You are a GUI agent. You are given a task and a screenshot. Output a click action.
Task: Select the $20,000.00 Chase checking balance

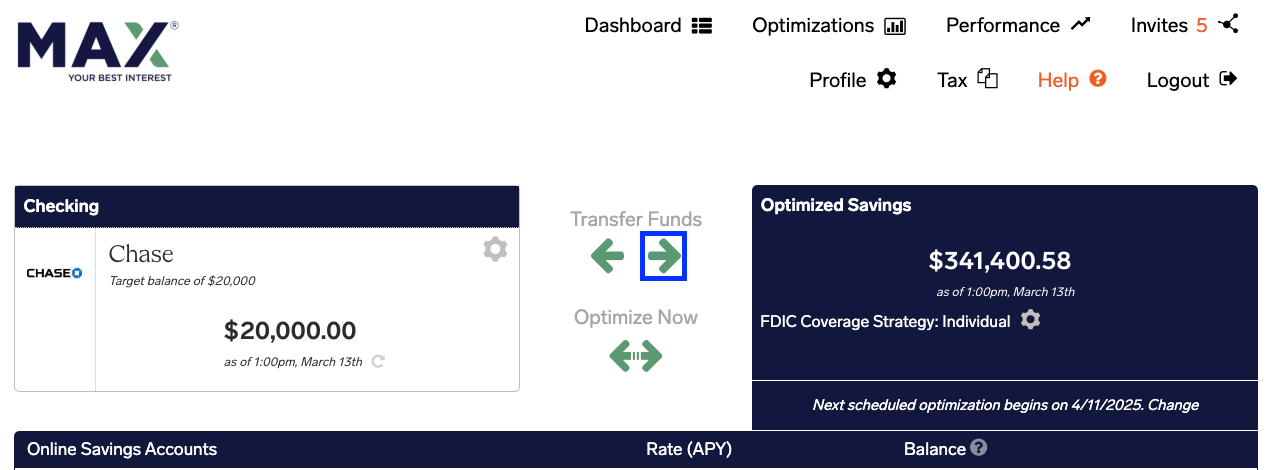[x=290, y=330]
